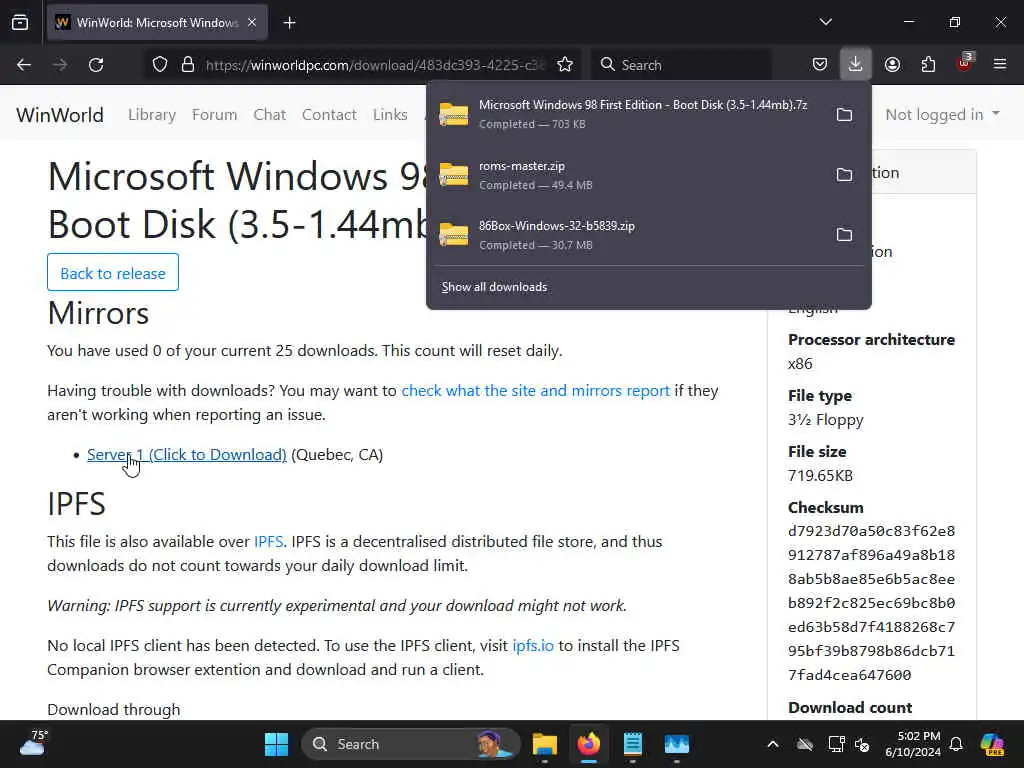Open the Firefox account icon
1024x768 pixels.
[x=892, y=65]
